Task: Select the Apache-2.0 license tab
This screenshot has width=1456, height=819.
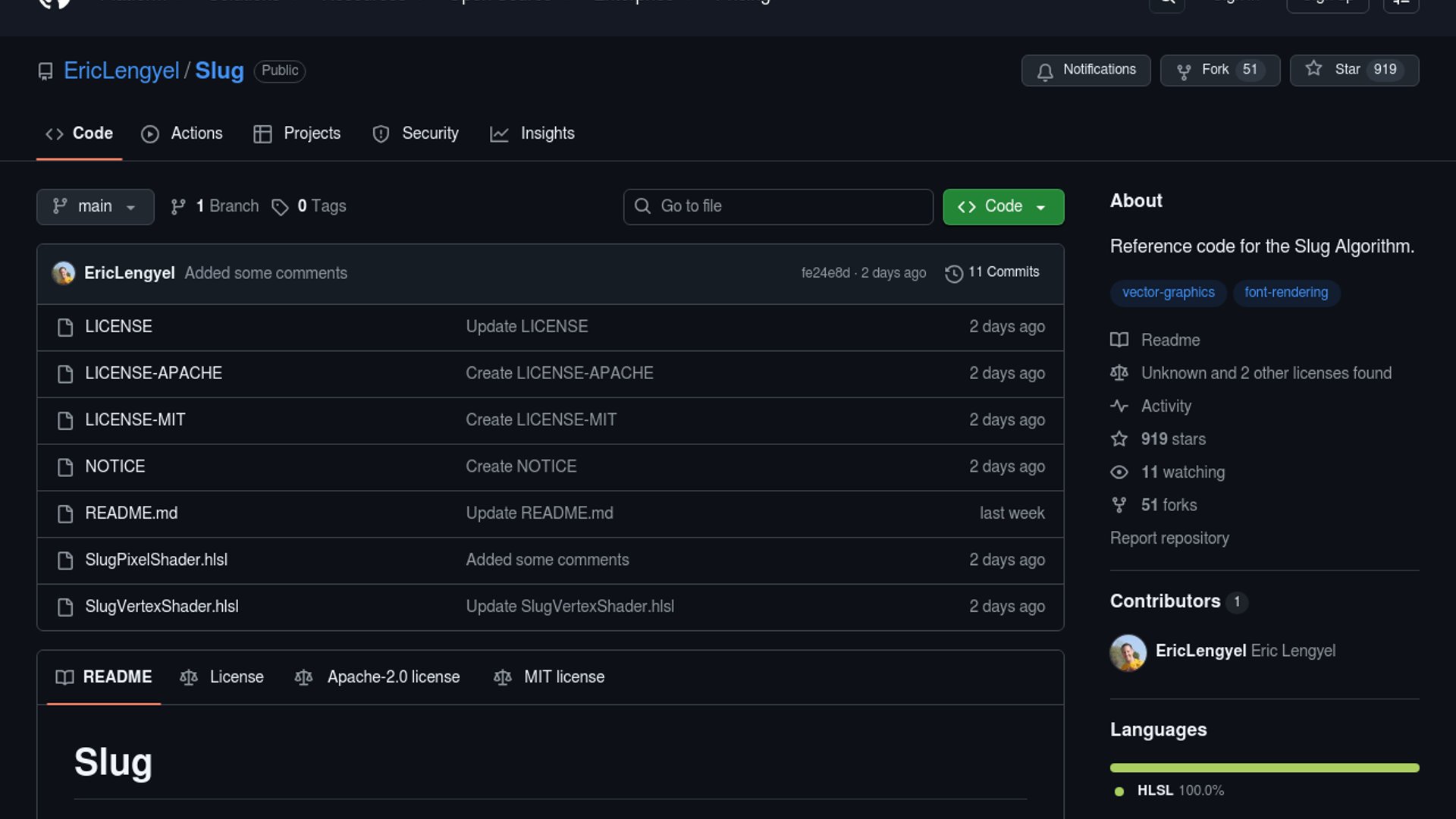Action: 378,677
